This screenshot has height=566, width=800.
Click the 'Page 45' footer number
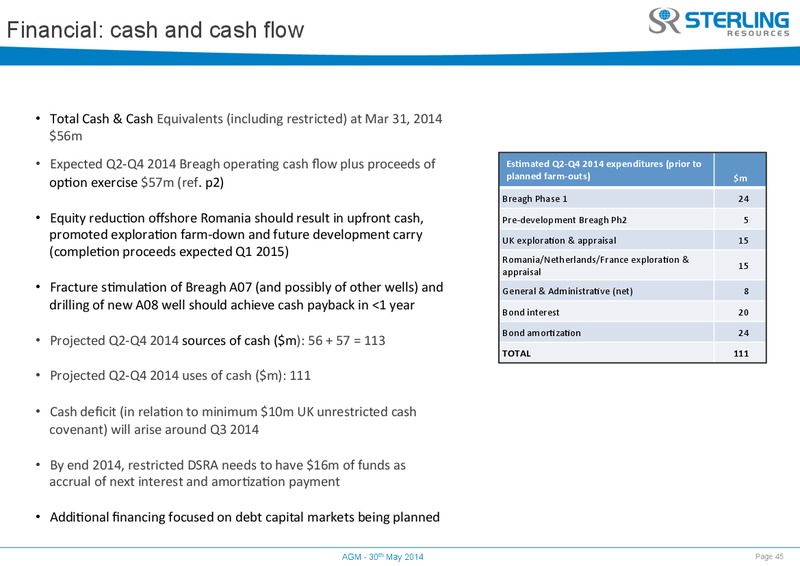point(769,556)
